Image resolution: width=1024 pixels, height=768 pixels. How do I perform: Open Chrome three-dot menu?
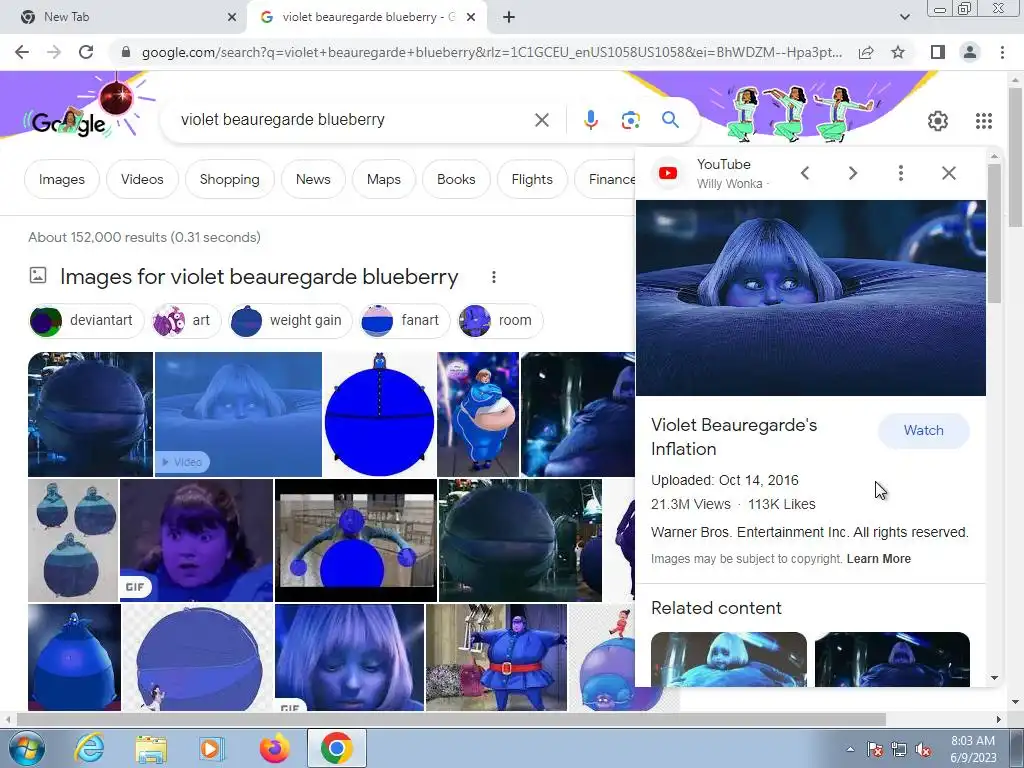pos(1002,52)
